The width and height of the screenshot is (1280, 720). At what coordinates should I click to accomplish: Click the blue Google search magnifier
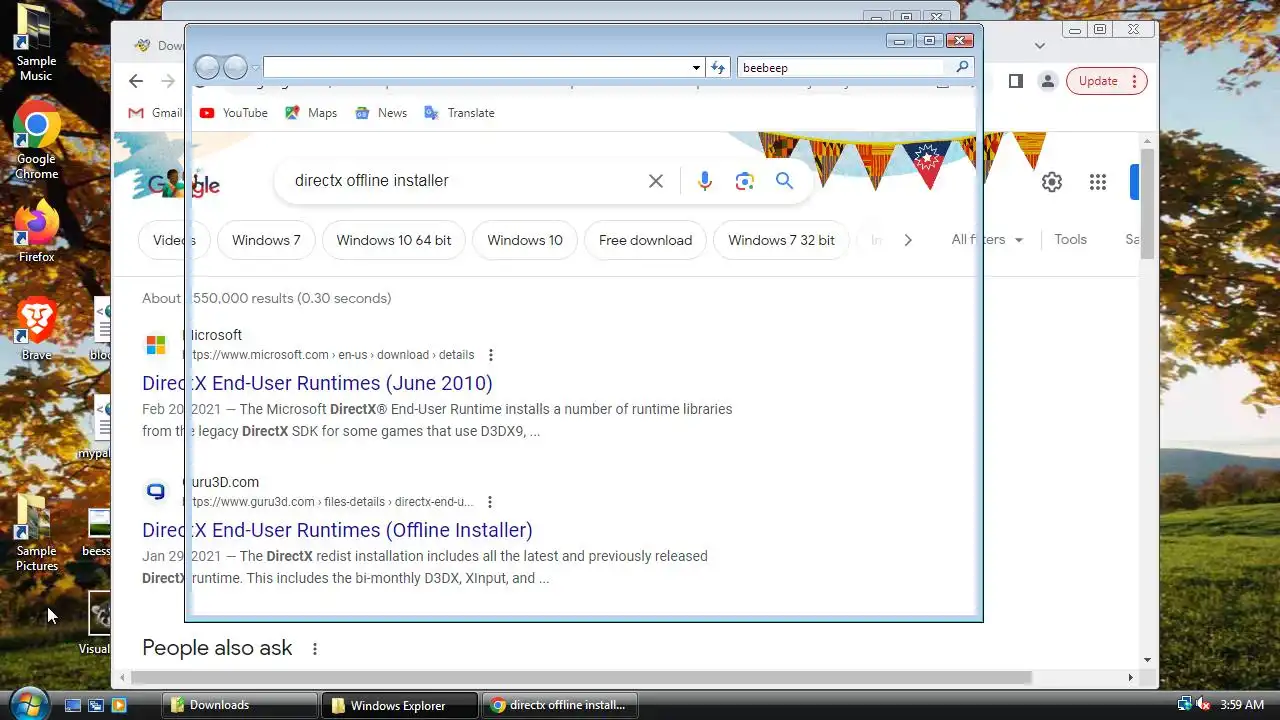pos(784,181)
